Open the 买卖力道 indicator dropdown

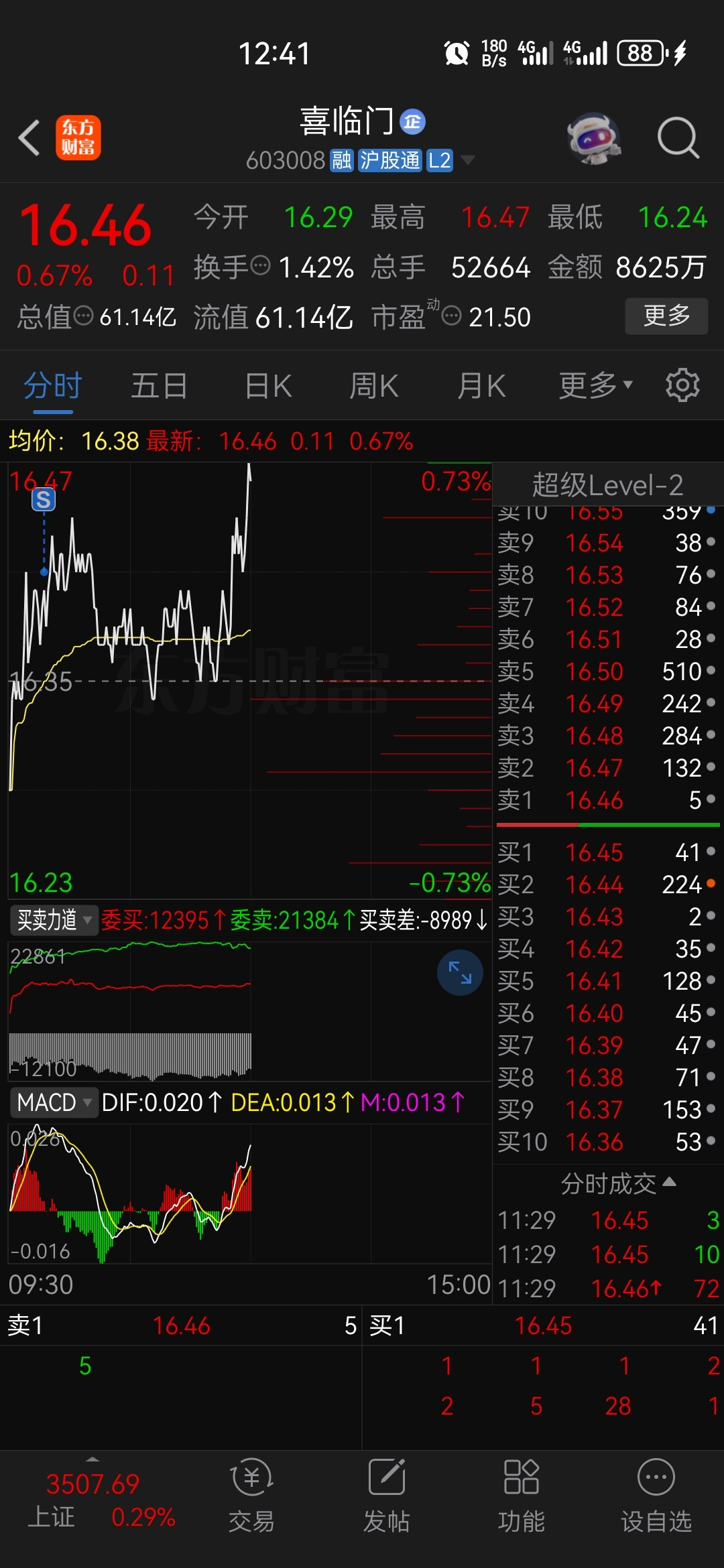click(54, 920)
